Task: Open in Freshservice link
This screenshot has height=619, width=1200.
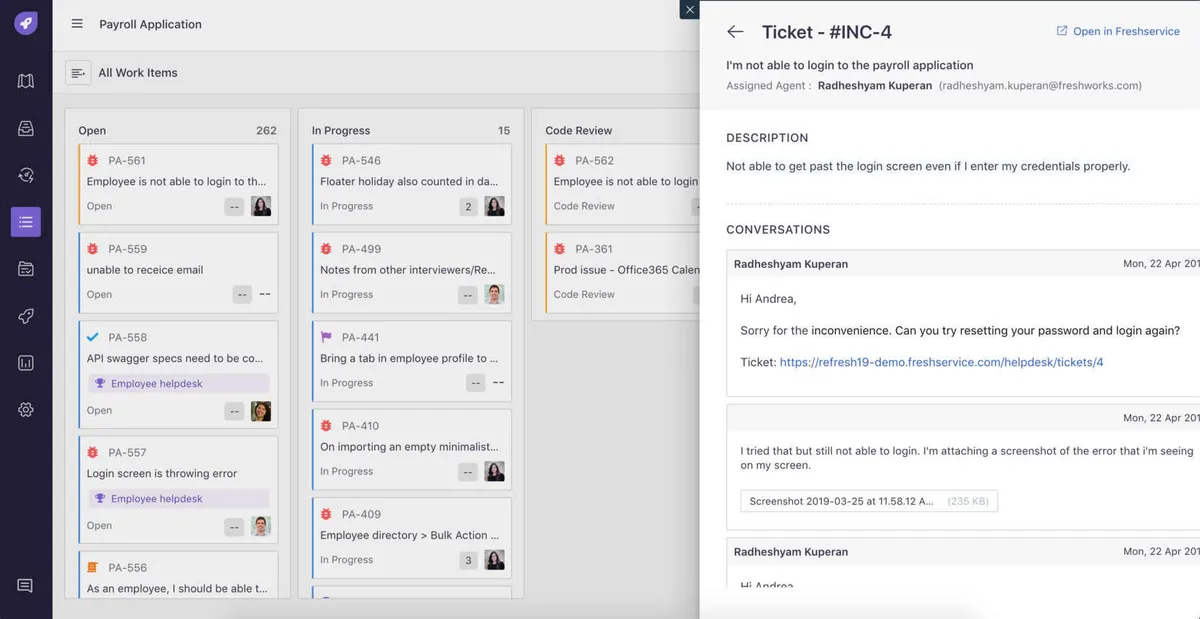Action: (1126, 31)
